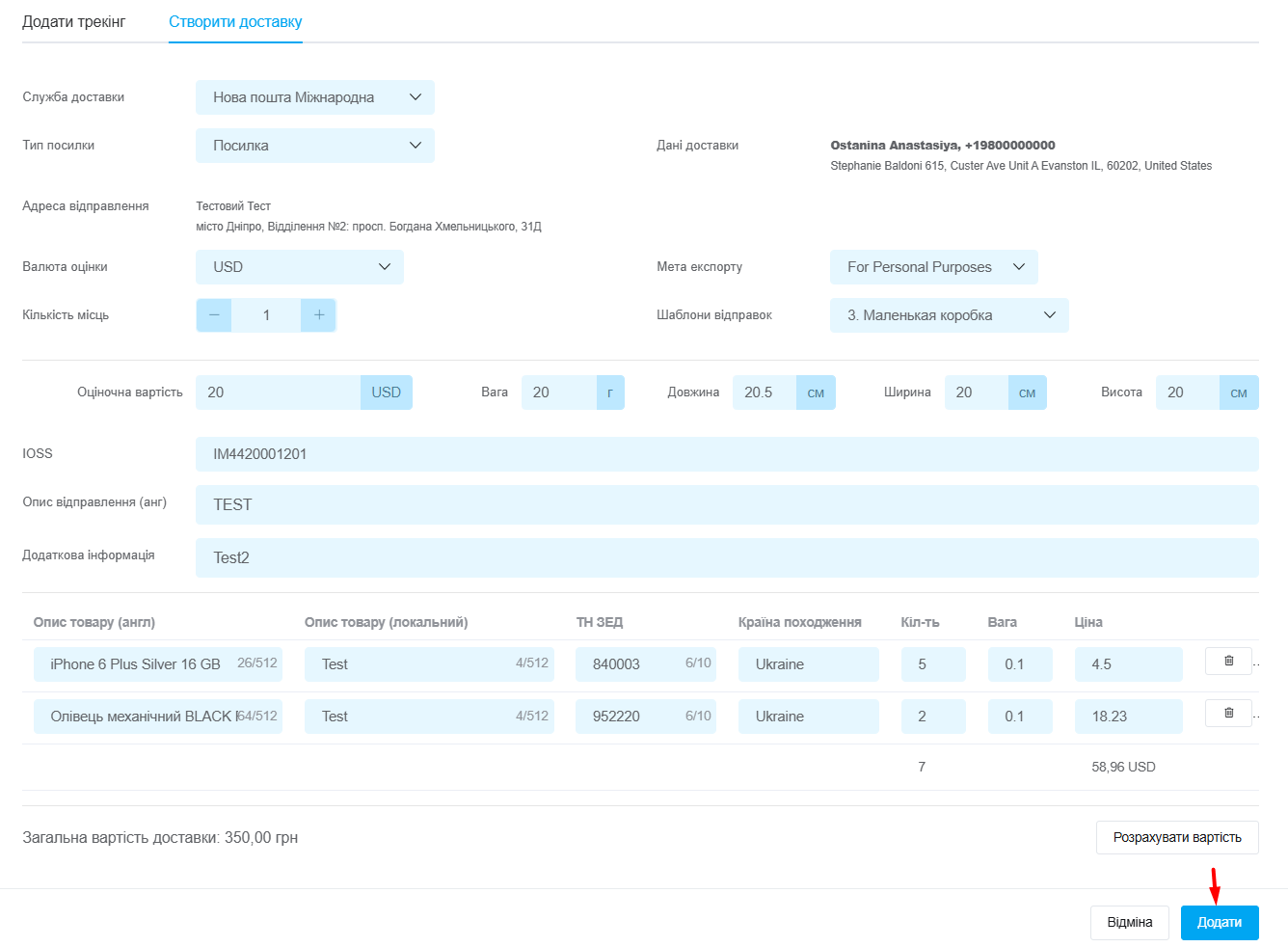Viewport: 1288px width, 947px height.
Task: Click the ТН ЗЕД column header
Action: (600, 622)
